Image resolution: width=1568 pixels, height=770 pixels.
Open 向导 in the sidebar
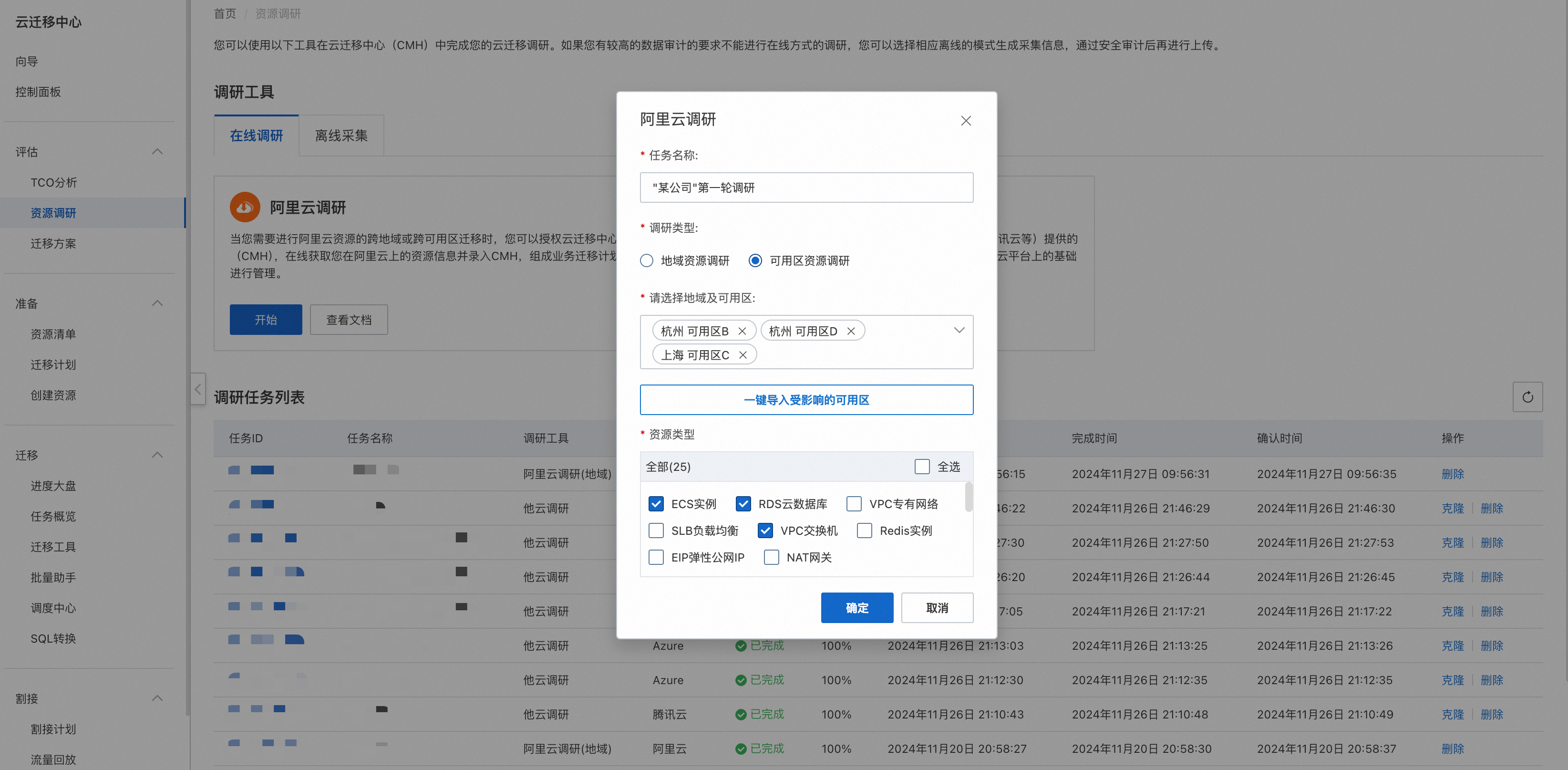point(27,62)
